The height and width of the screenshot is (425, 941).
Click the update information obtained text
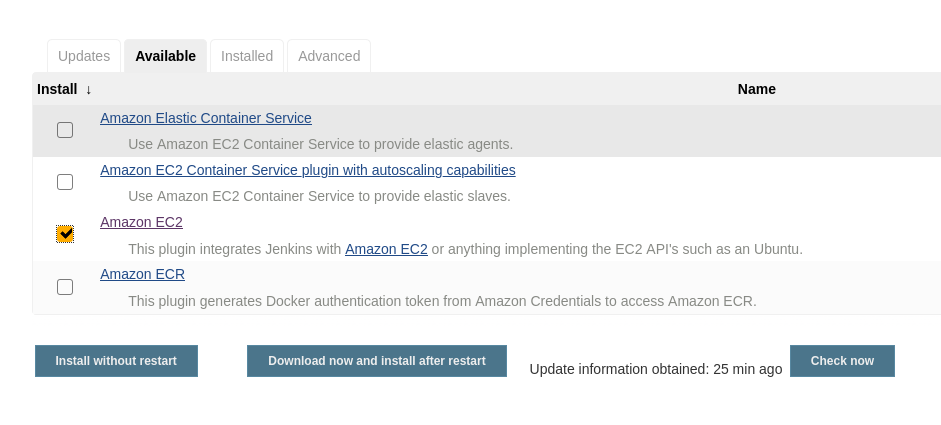(x=656, y=369)
